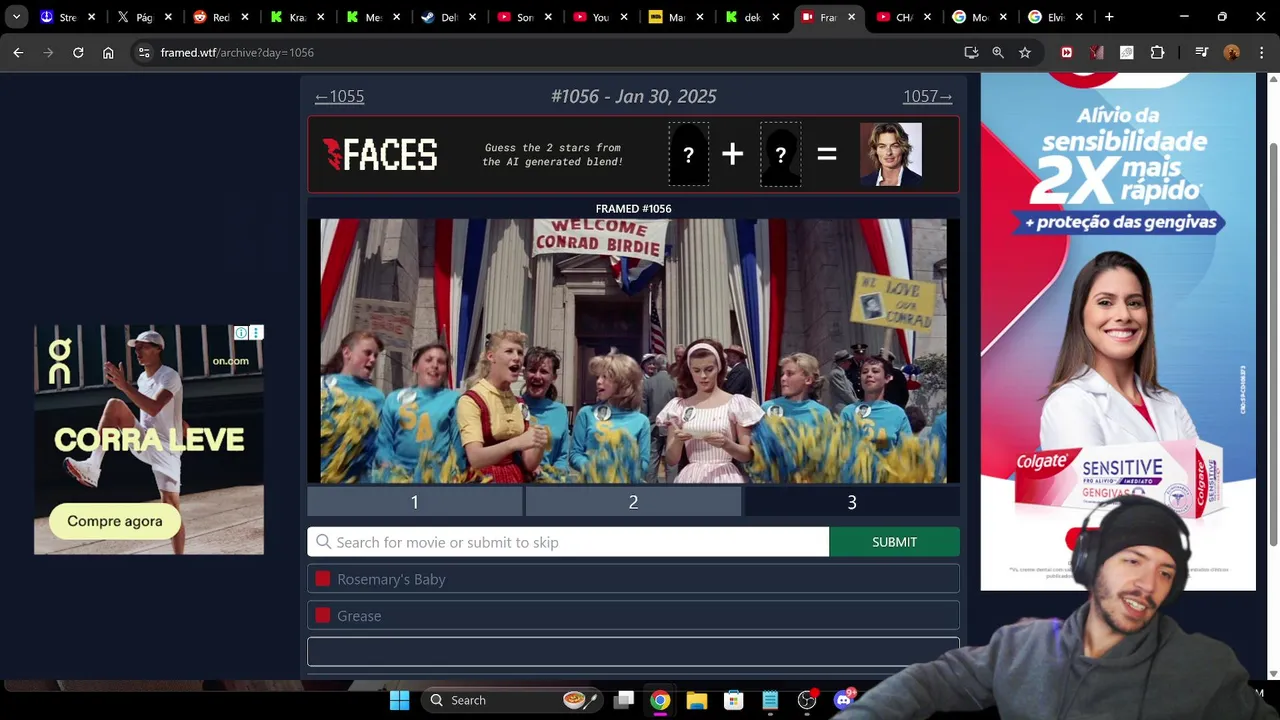Open the zoom magnifier icon in address bar

(x=998, y=52)
